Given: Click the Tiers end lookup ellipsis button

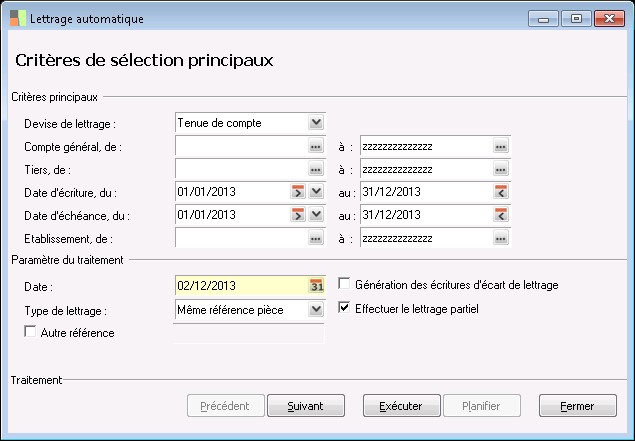Looking at the screenshot, I should click(x=501, y=169).
